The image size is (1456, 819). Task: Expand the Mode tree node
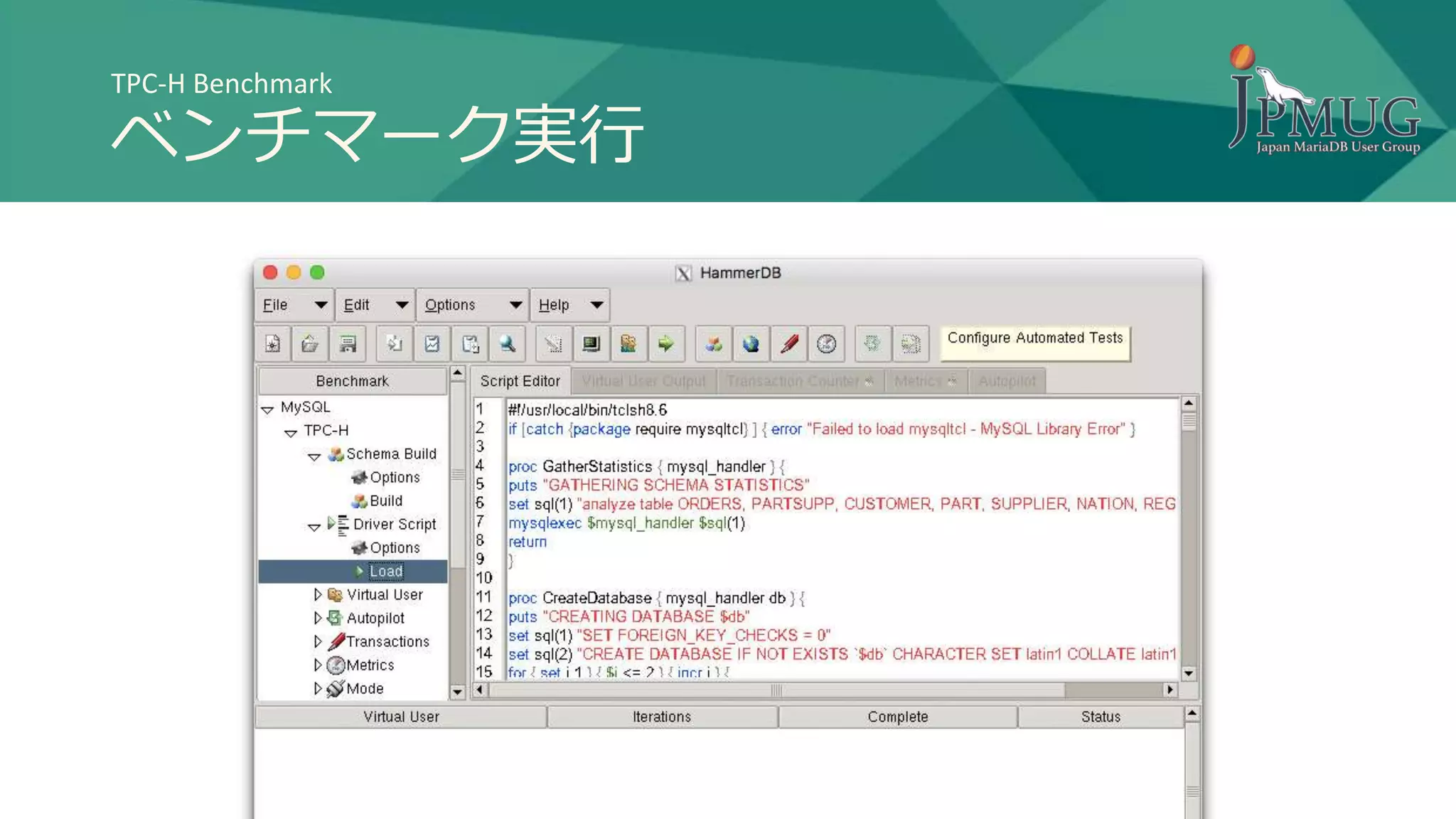[x=318, y=688]
